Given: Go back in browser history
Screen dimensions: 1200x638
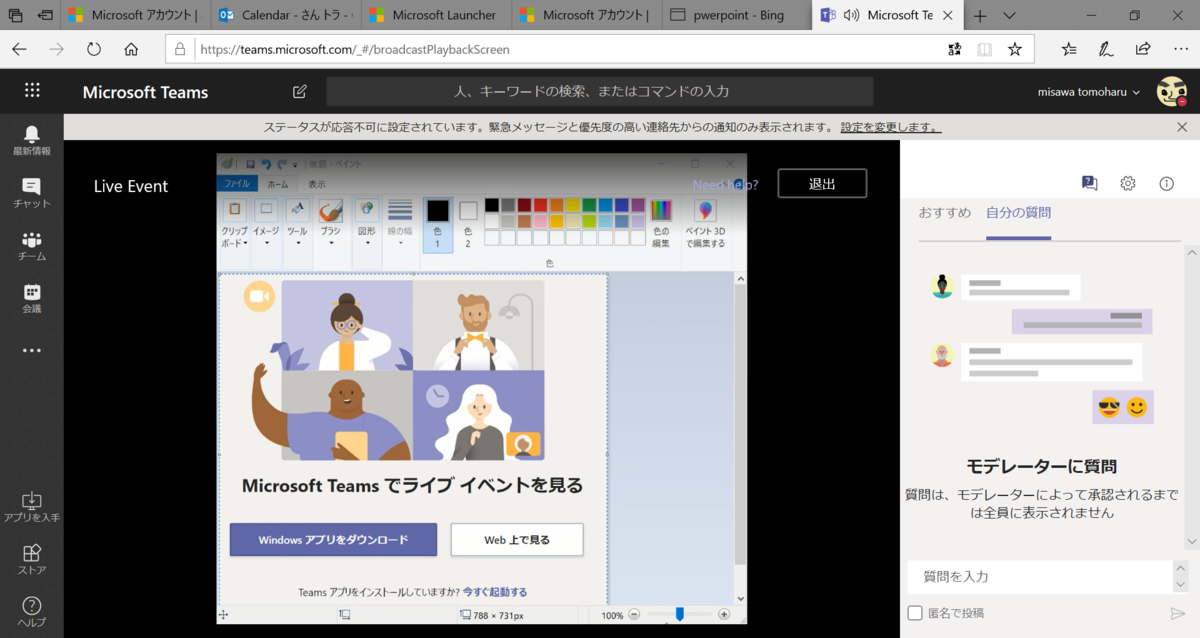Looking at the screenshot, I should pos(19,48).
